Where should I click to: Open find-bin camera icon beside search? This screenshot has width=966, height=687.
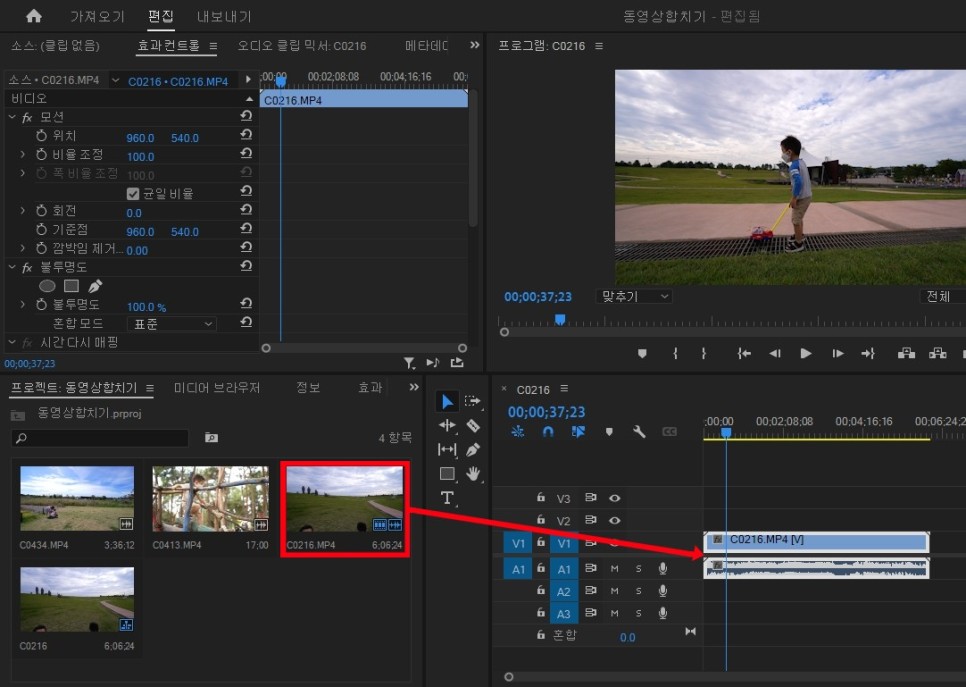tap(211, 437)
